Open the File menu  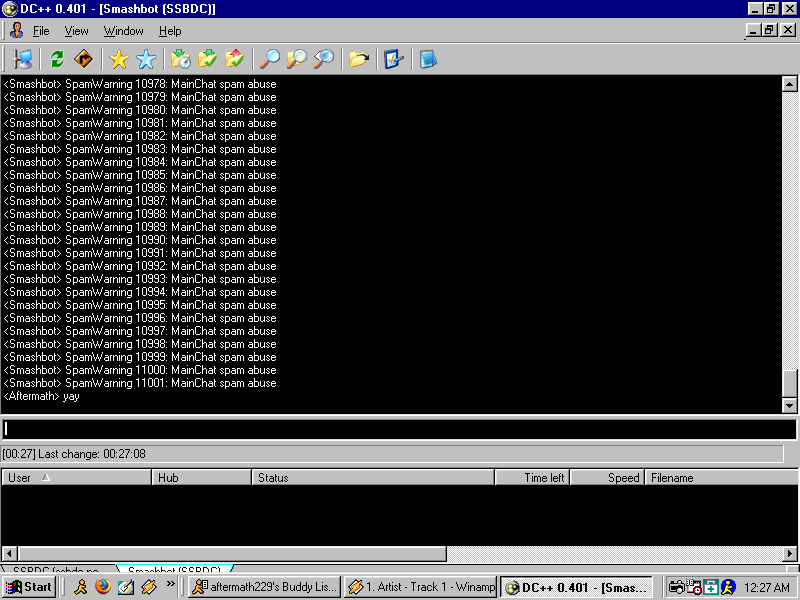click(41, 31)
